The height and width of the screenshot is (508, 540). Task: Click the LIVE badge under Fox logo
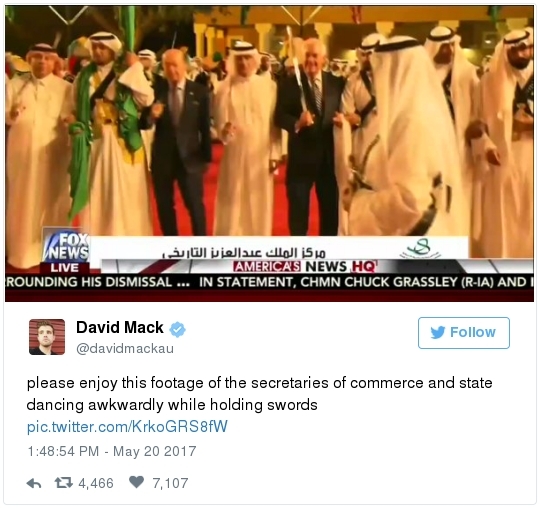click(x=65, y=268)
